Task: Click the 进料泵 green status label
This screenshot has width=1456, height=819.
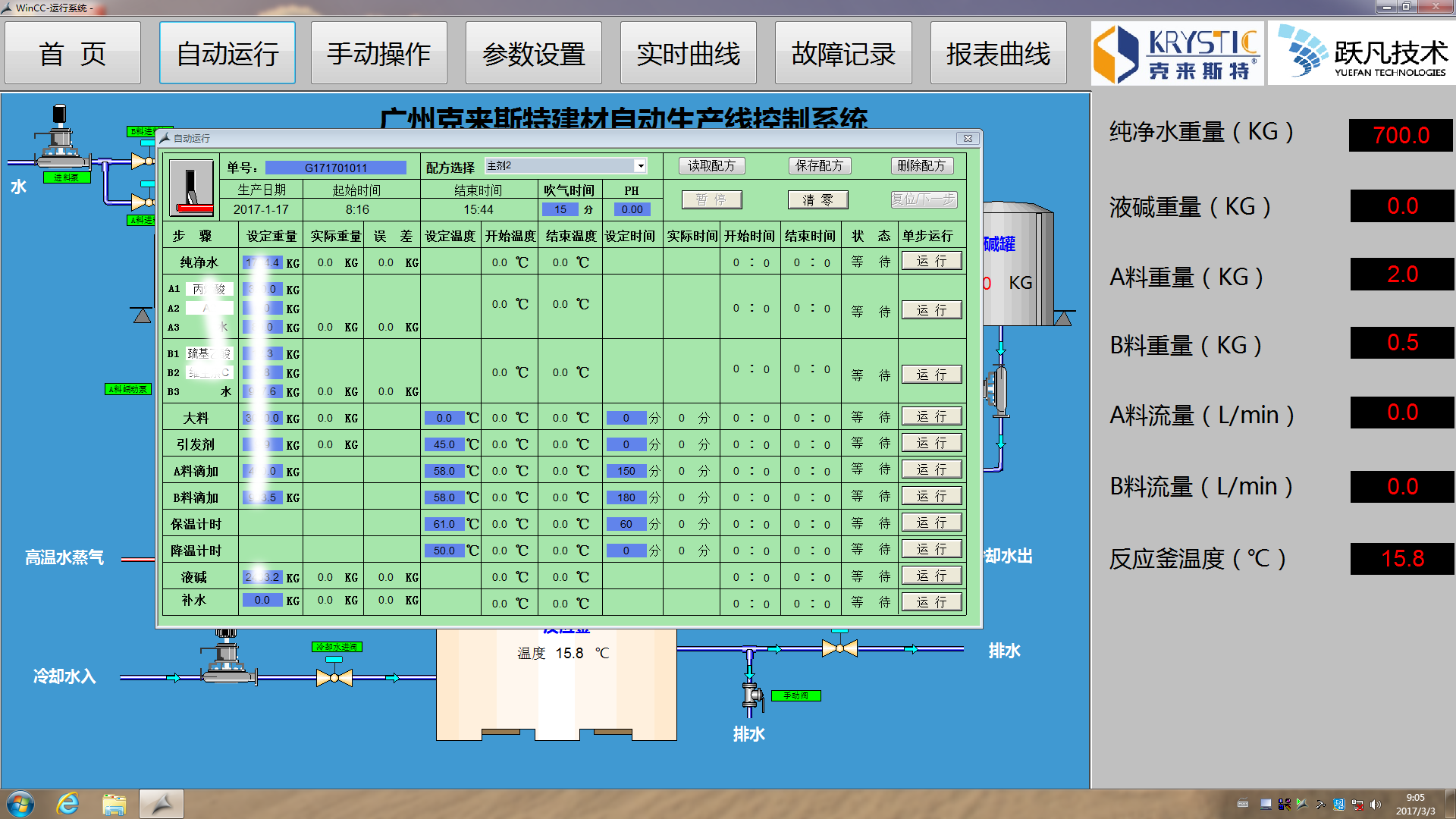Action: tap(67, 177)
